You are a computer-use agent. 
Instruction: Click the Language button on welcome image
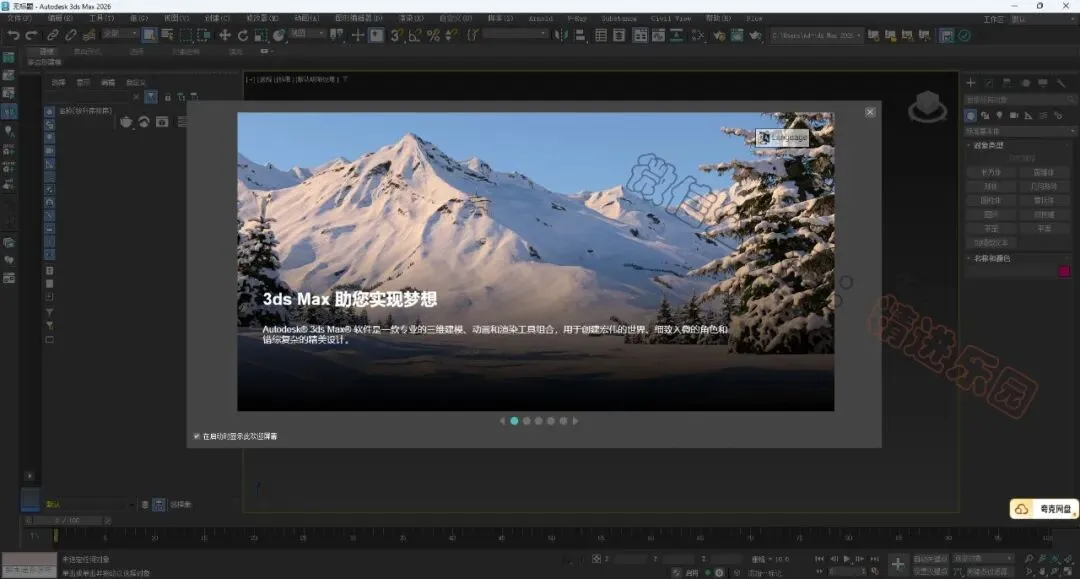(x=782, y=138)
